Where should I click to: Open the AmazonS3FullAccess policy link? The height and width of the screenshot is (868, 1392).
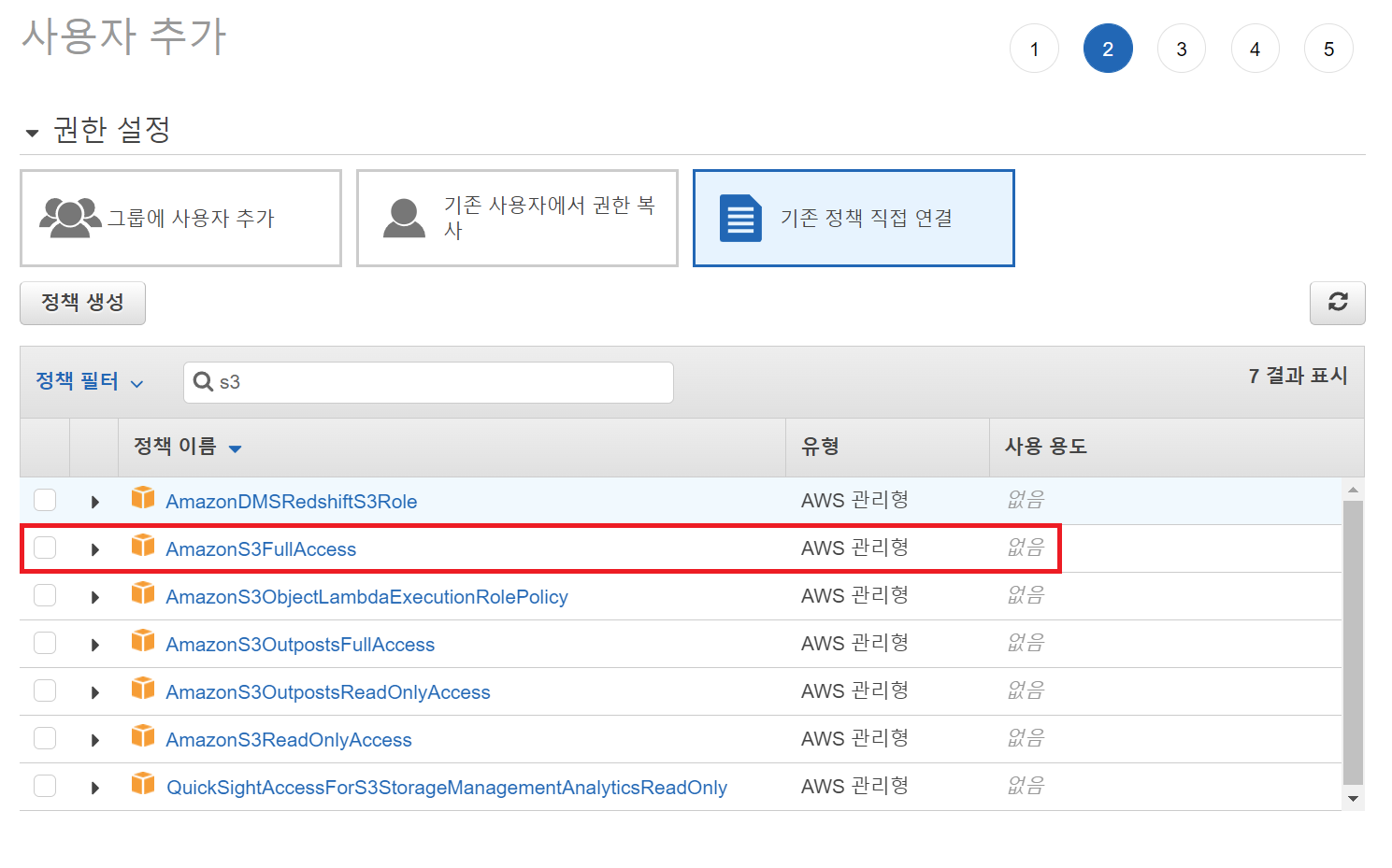[261, 549]
